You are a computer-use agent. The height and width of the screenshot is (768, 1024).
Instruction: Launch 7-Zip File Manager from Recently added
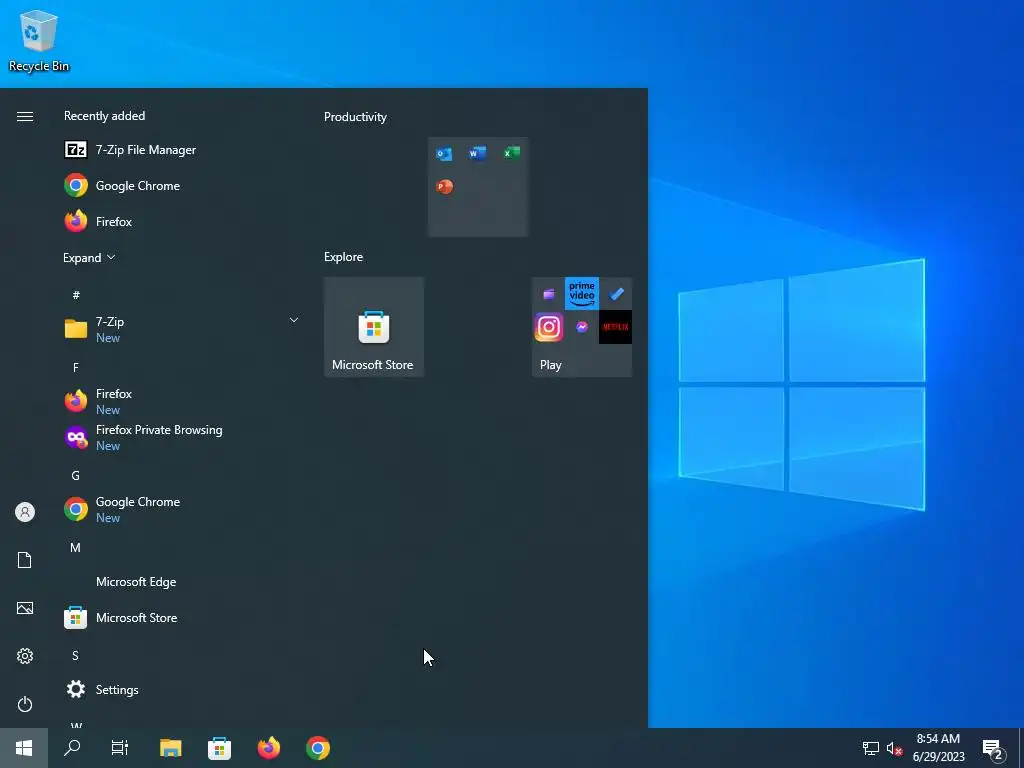point(180,150)
